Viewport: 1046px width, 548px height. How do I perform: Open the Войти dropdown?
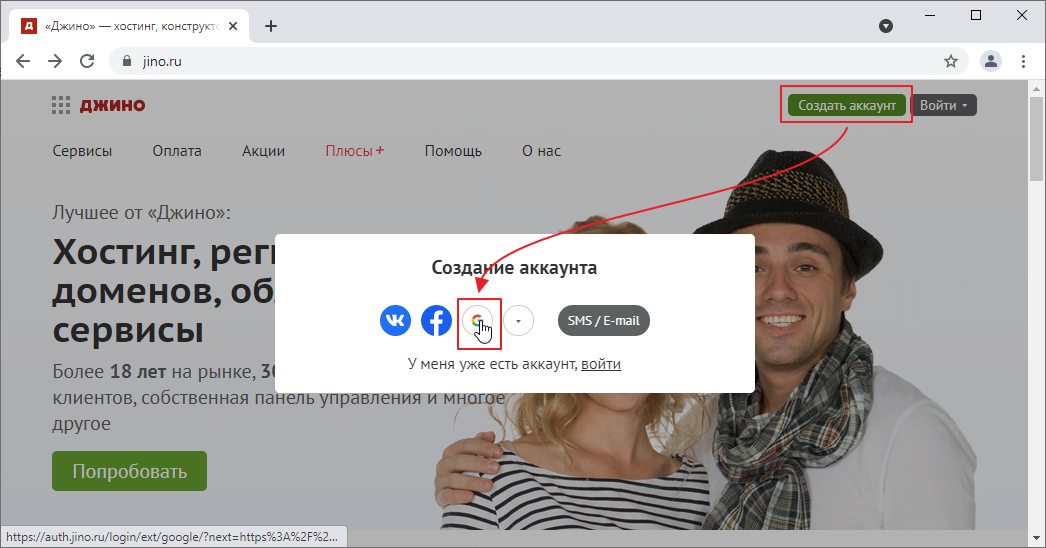(x=943, y=105)
